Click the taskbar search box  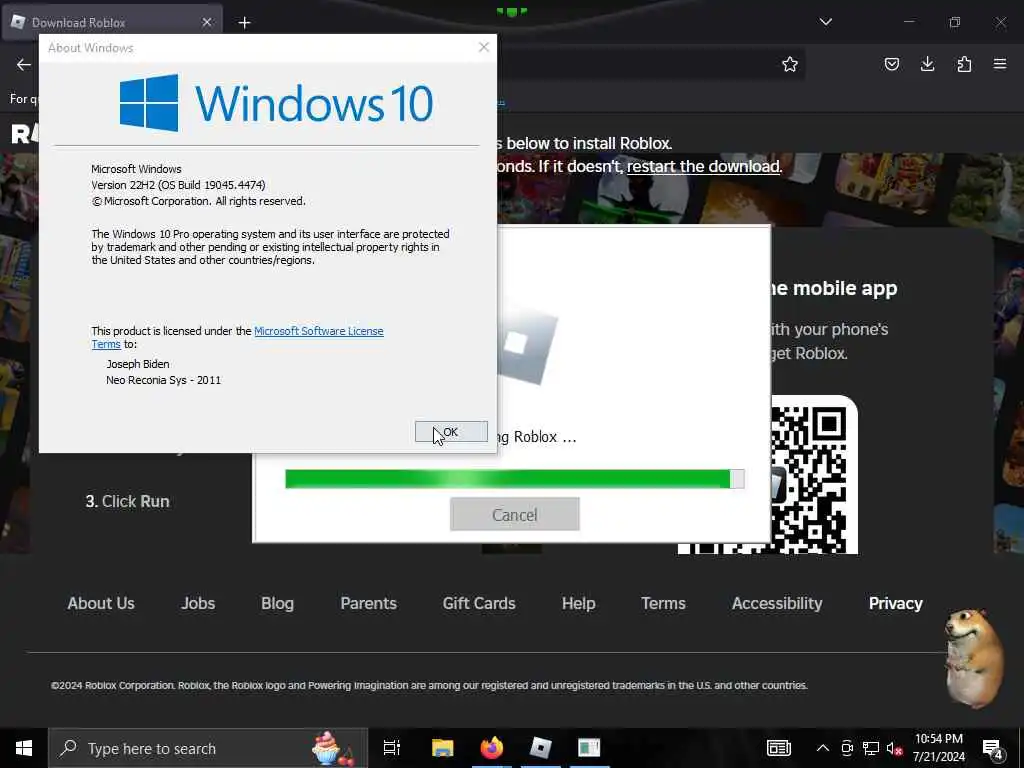(208, 748)
